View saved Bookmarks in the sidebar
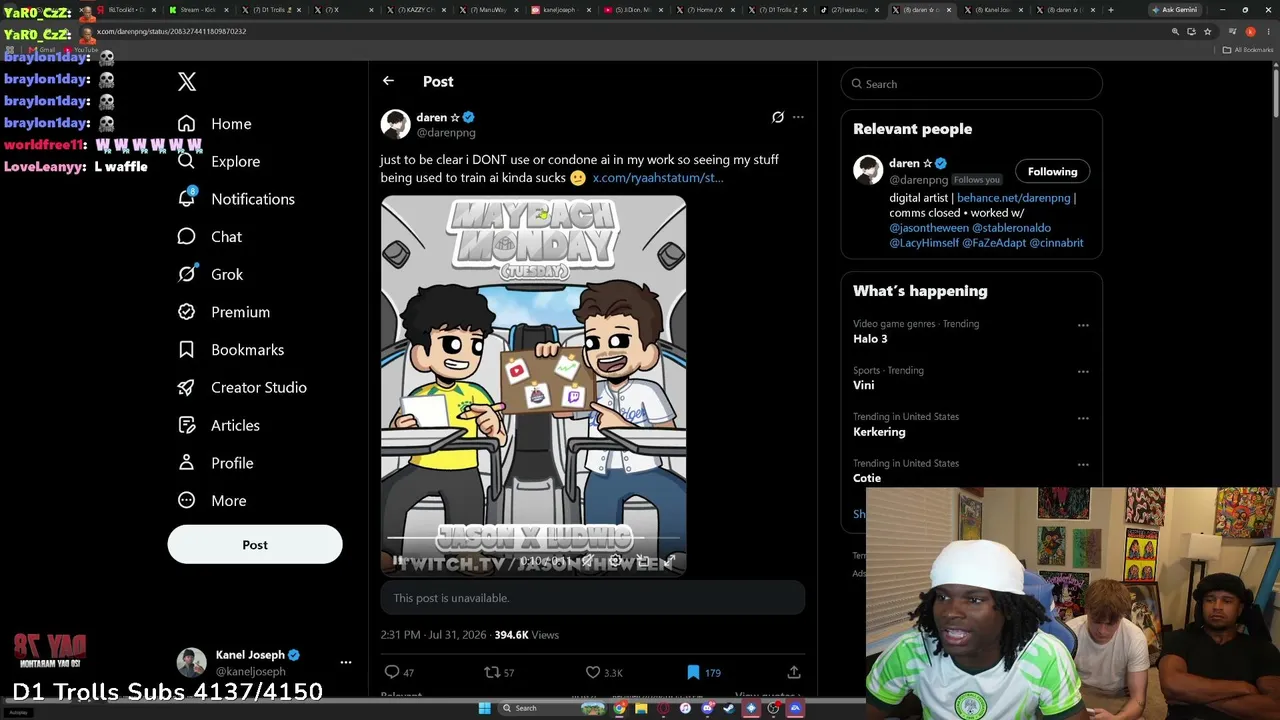Viewport: 1280px width, 720px height. point(230,350)
